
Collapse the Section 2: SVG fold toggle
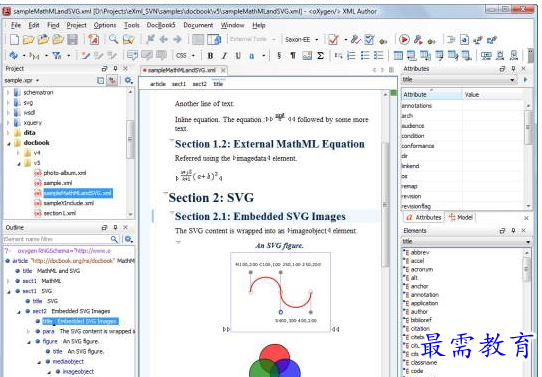point(165,193)
